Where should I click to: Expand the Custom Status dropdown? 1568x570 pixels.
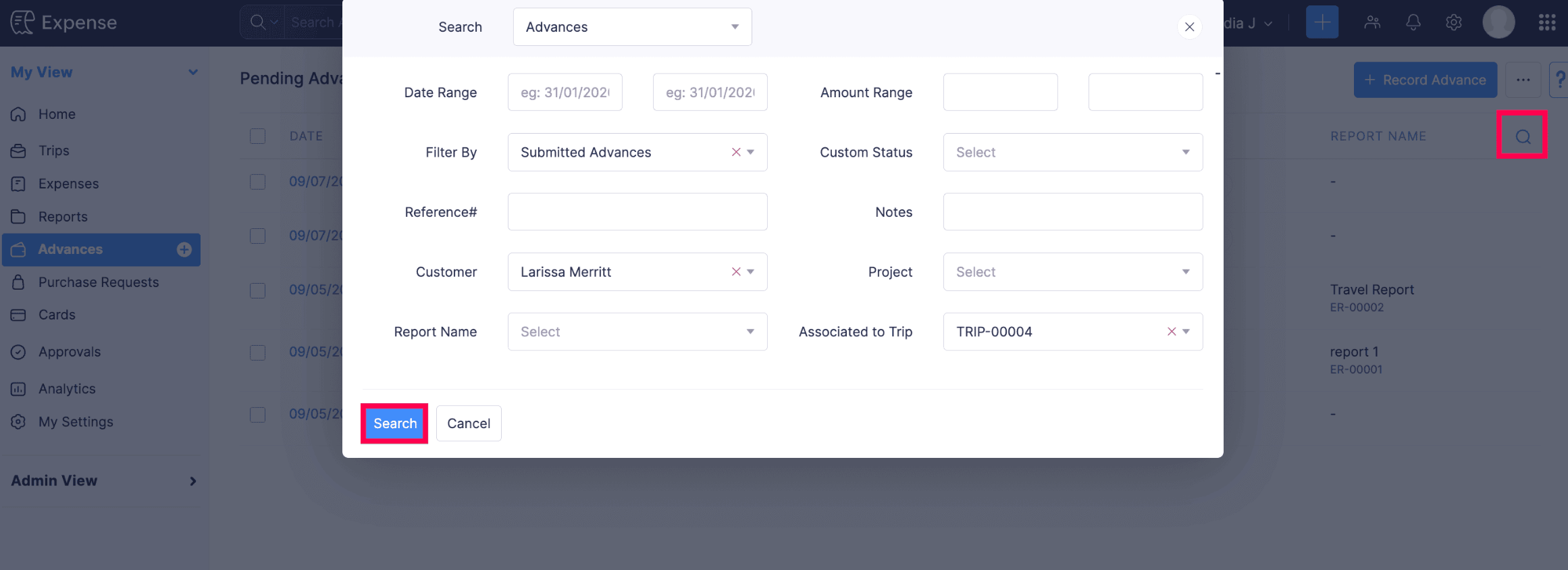tap(1072, 153)
